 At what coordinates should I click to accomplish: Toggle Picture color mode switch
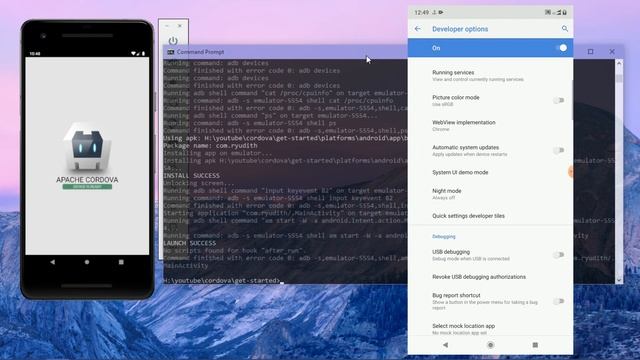point(559,100)
